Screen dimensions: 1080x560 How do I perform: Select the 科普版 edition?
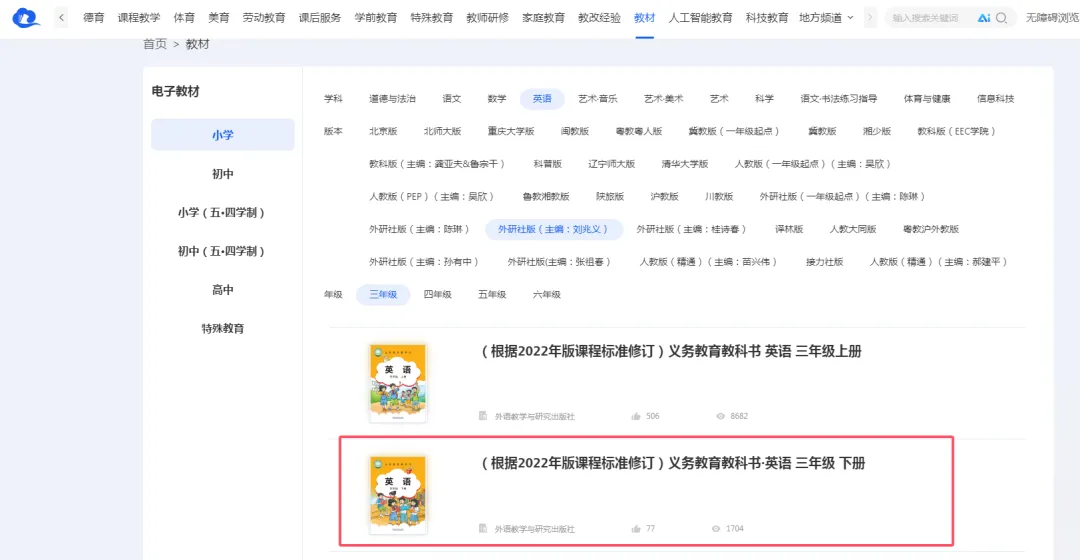(548, 164)
